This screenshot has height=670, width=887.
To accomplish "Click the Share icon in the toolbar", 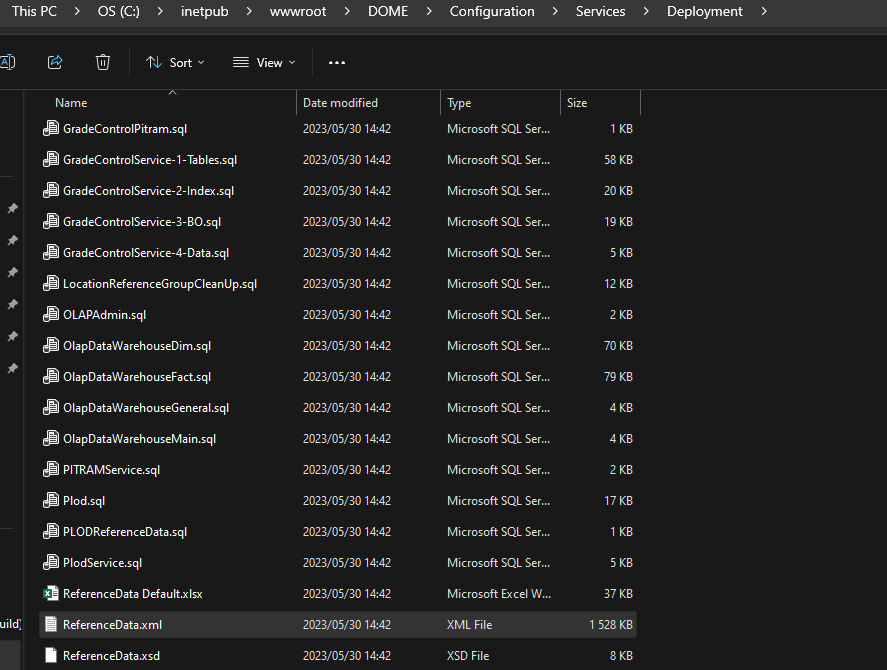I will click(55, 62).
